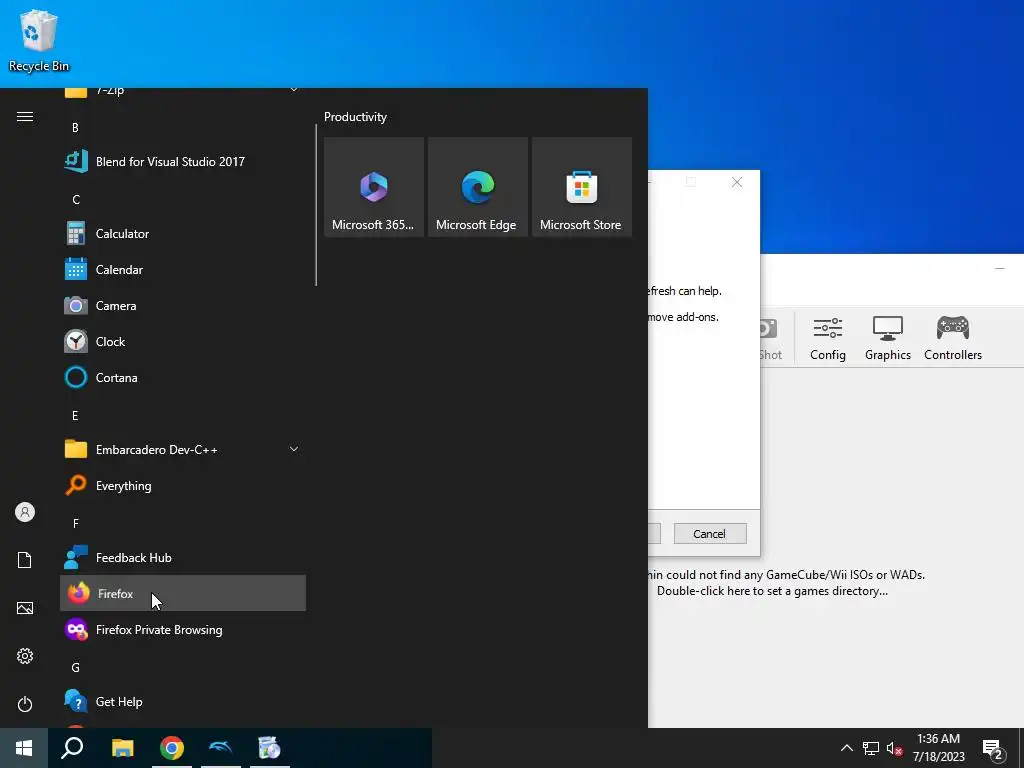Select the Recycle Bin on the desktop
Screen dimensions: 1024x768
pos(39,40)
